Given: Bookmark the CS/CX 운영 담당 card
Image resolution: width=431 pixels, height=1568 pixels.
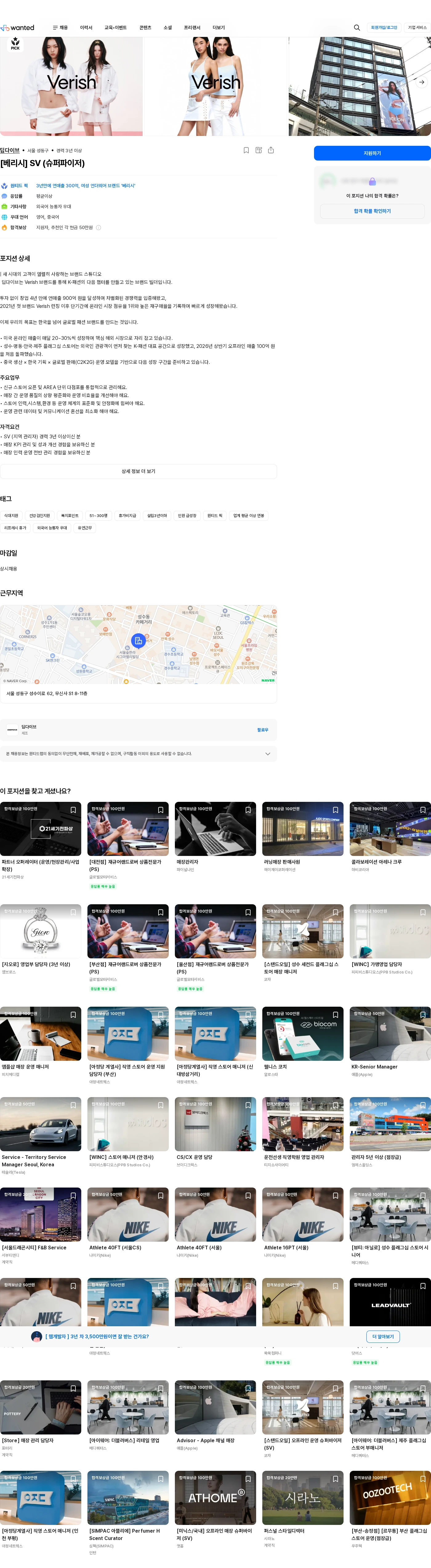Looking at the screenshot, I should click(248, 1105).
